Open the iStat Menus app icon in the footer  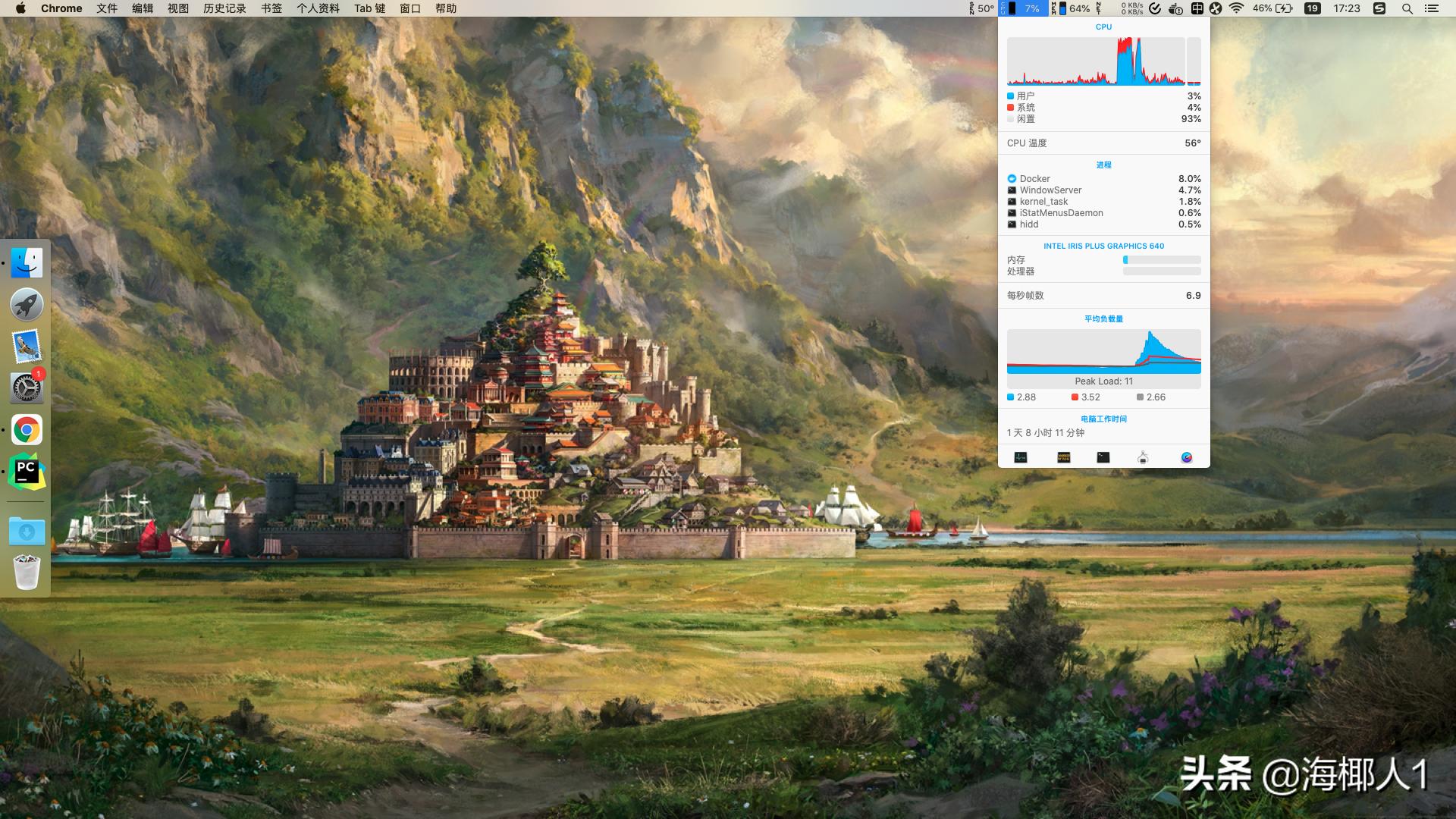click(x=1187, y=457)
